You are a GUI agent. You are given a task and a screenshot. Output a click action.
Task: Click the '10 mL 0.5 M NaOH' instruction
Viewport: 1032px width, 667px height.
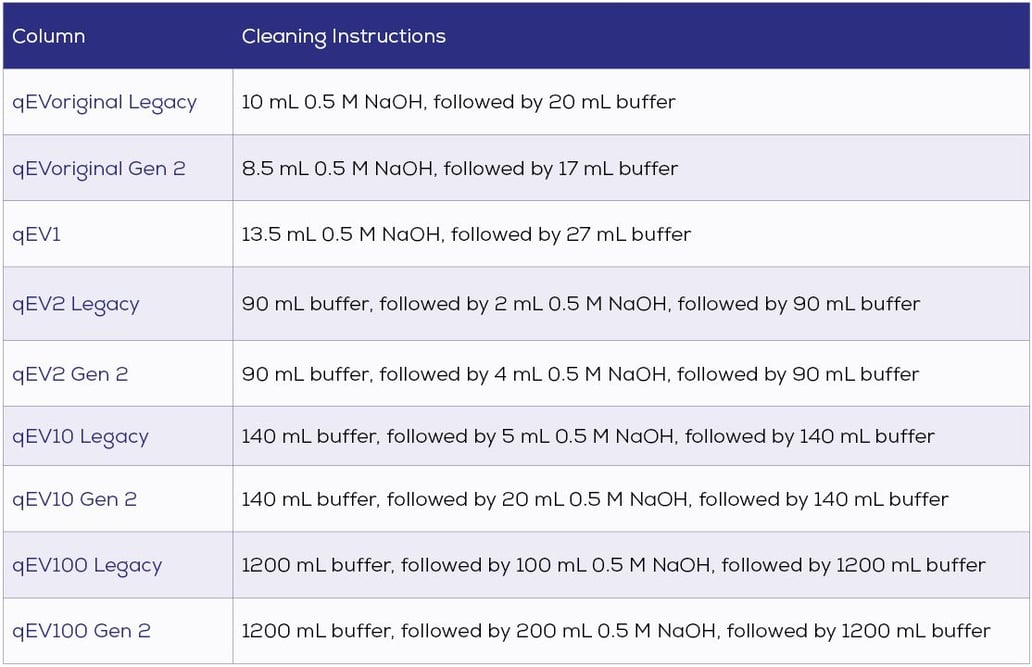tap(458, 102)
